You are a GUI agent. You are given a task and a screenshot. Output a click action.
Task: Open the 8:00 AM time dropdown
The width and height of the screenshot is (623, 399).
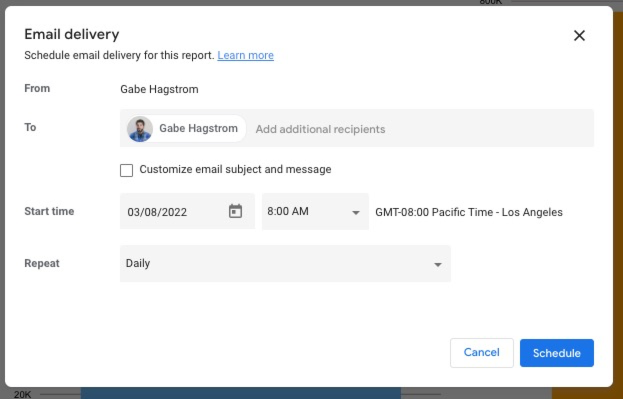coord(315,211)
